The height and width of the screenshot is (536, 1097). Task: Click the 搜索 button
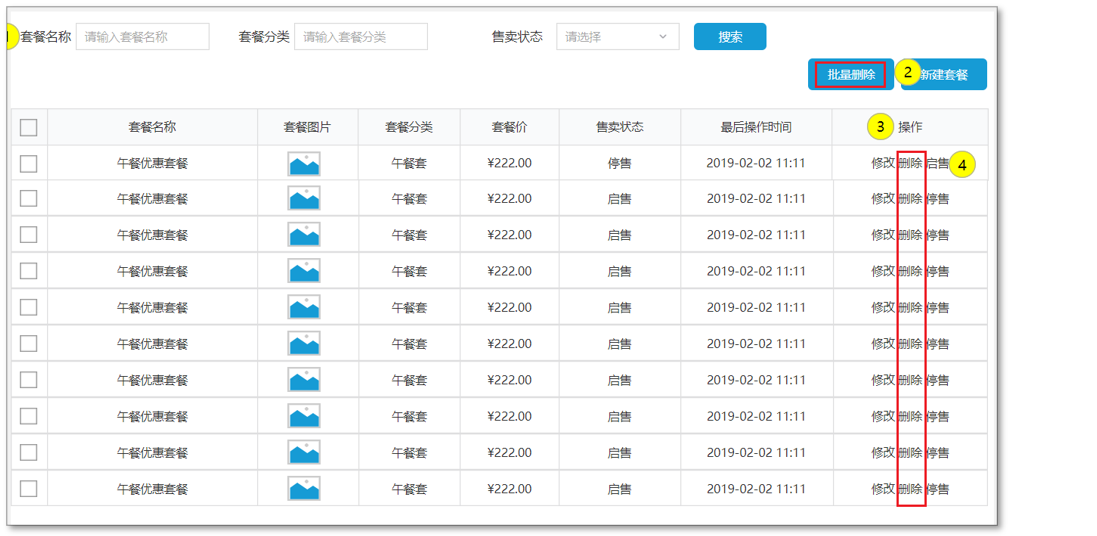[x=730, y=37]
